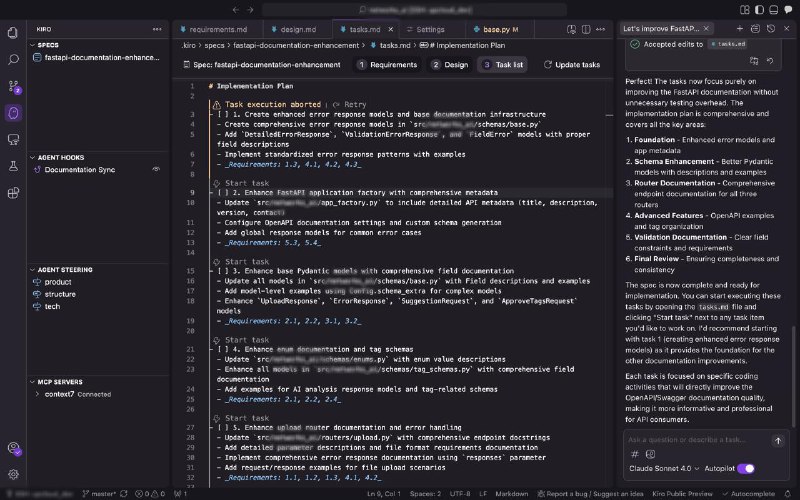Open the Claude Sonnet 4.0 model dropdown

(x=664, y=468)
